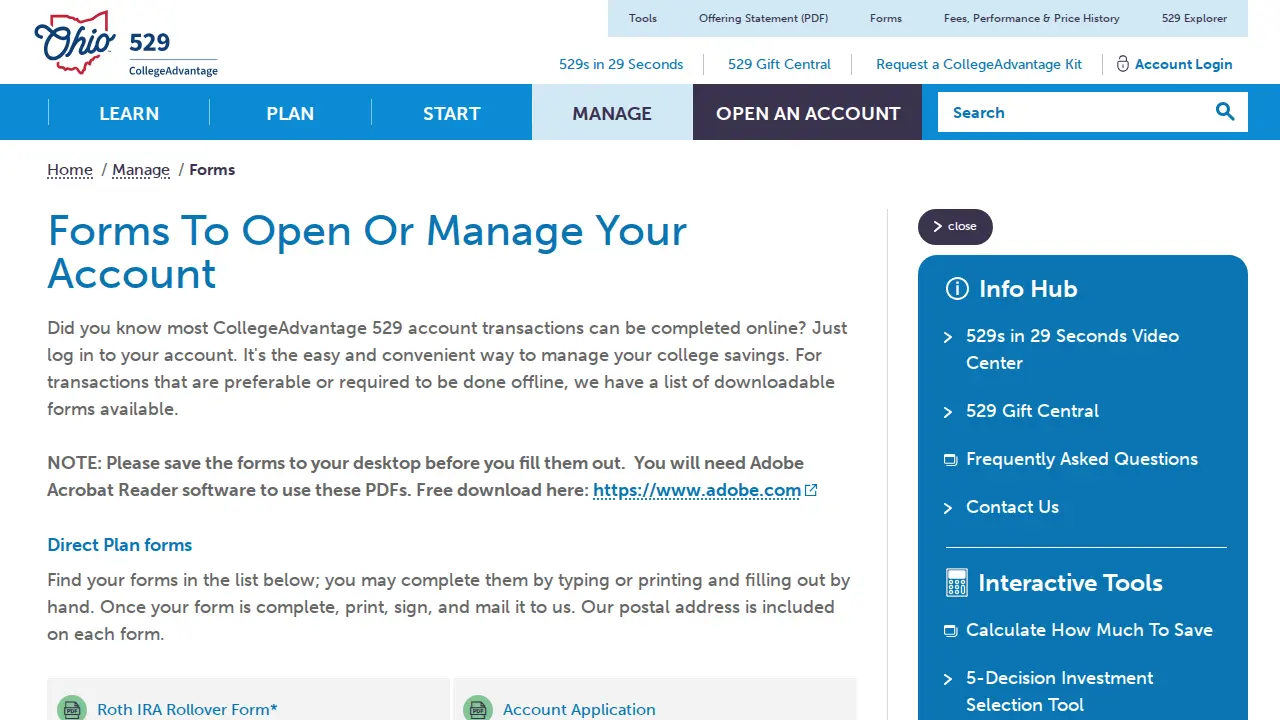Open Frequently Asked Questions link
The width and height of the screenshot is (1280, 720).
pos(1082,459)
